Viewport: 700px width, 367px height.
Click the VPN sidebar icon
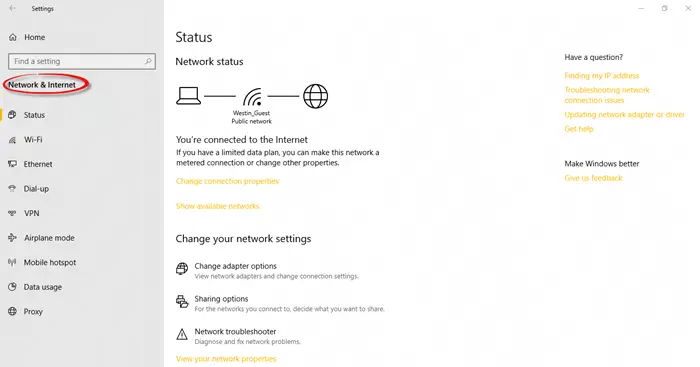point(12,213)
